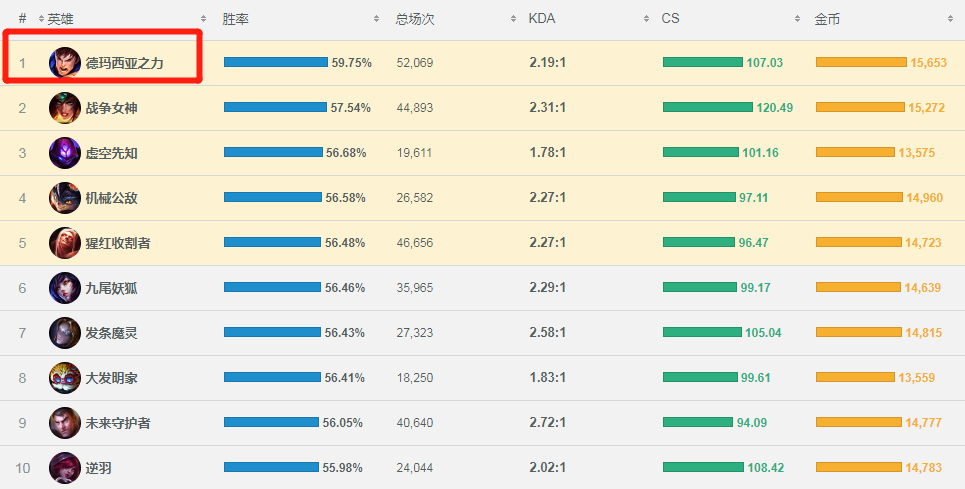This screenshot has height=489, width=965.
Task: Click the 发条魔灵 champion avatar icon
Action: coord(65,333)
